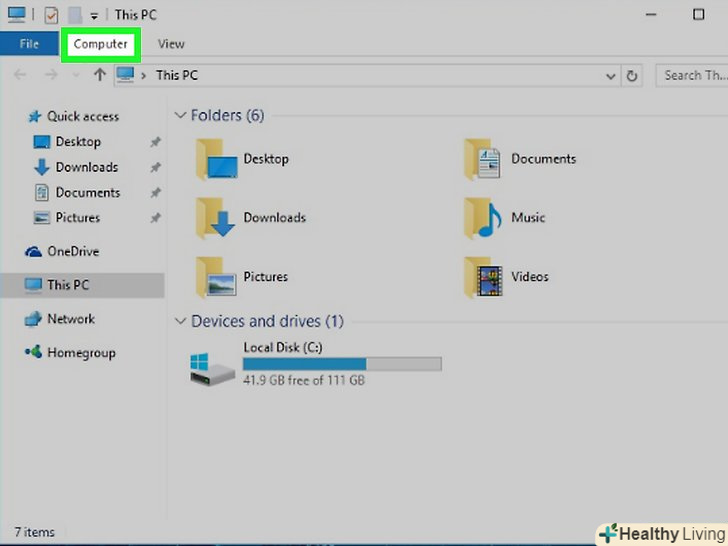Open the Customize Quick Access Toolbar dropdown

point(94,16)
